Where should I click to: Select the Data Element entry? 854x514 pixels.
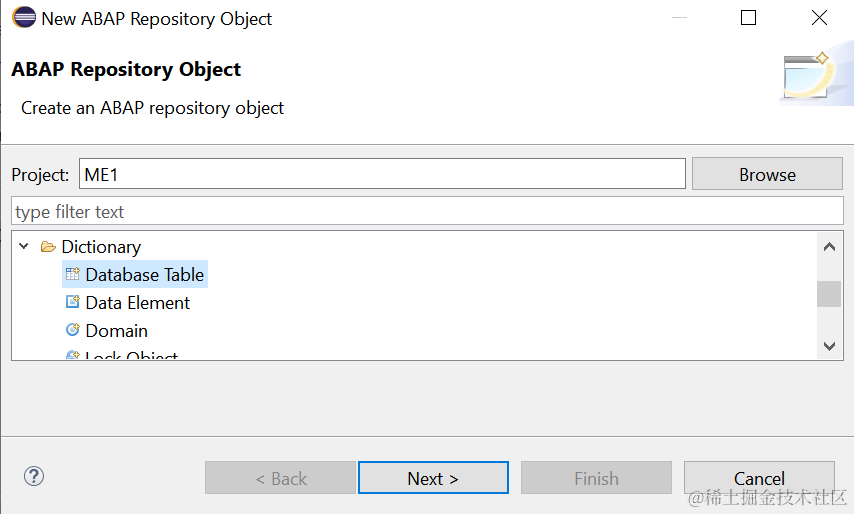click(x=137, y=302)
